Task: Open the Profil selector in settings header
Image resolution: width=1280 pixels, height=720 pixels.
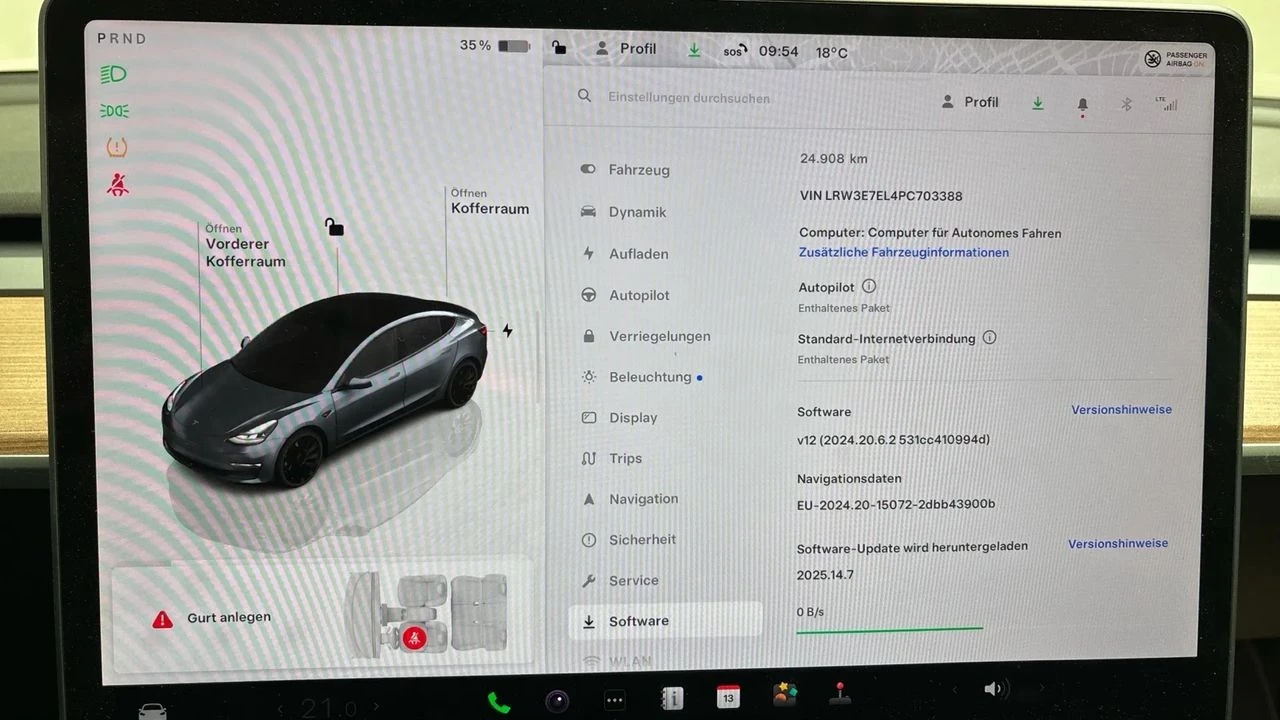Action: [x=971, y=102]
